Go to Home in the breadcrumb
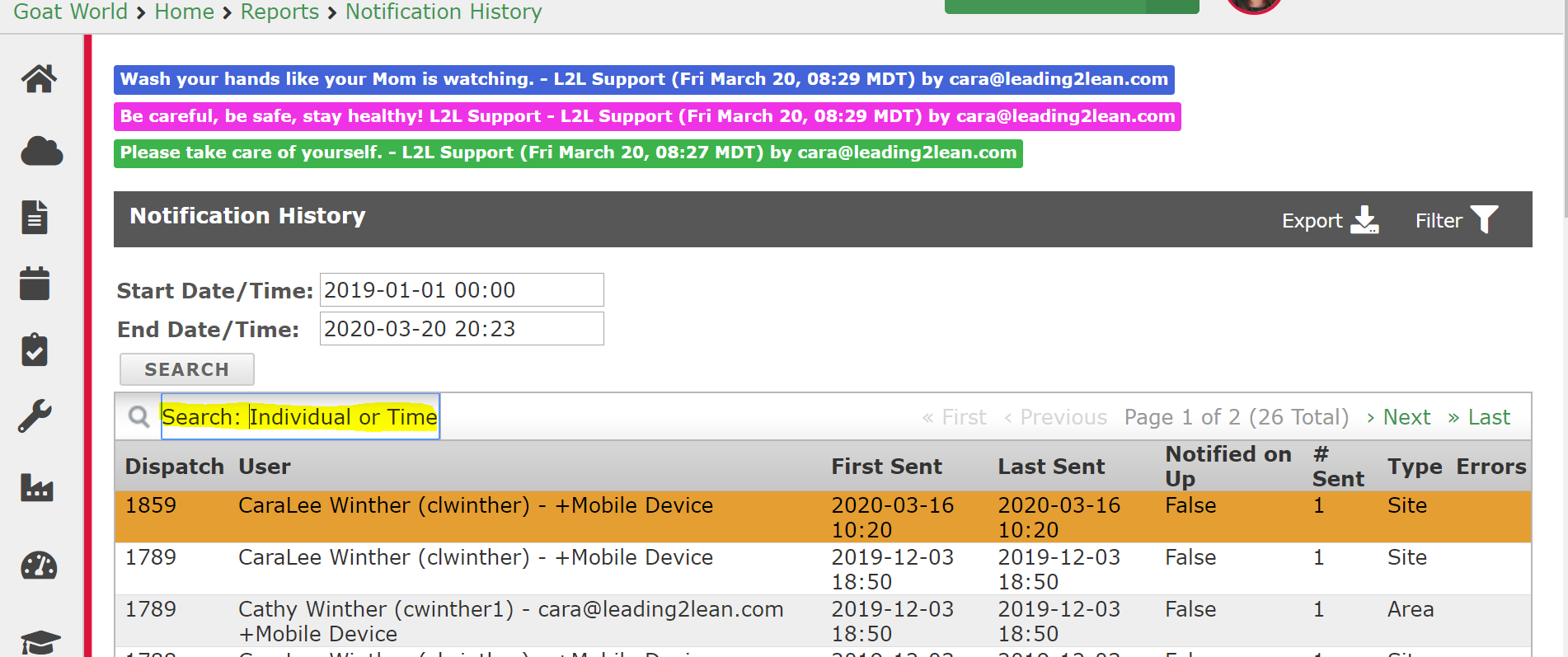The height and width of the screenshot is (657, 1568). pos(184,12)
